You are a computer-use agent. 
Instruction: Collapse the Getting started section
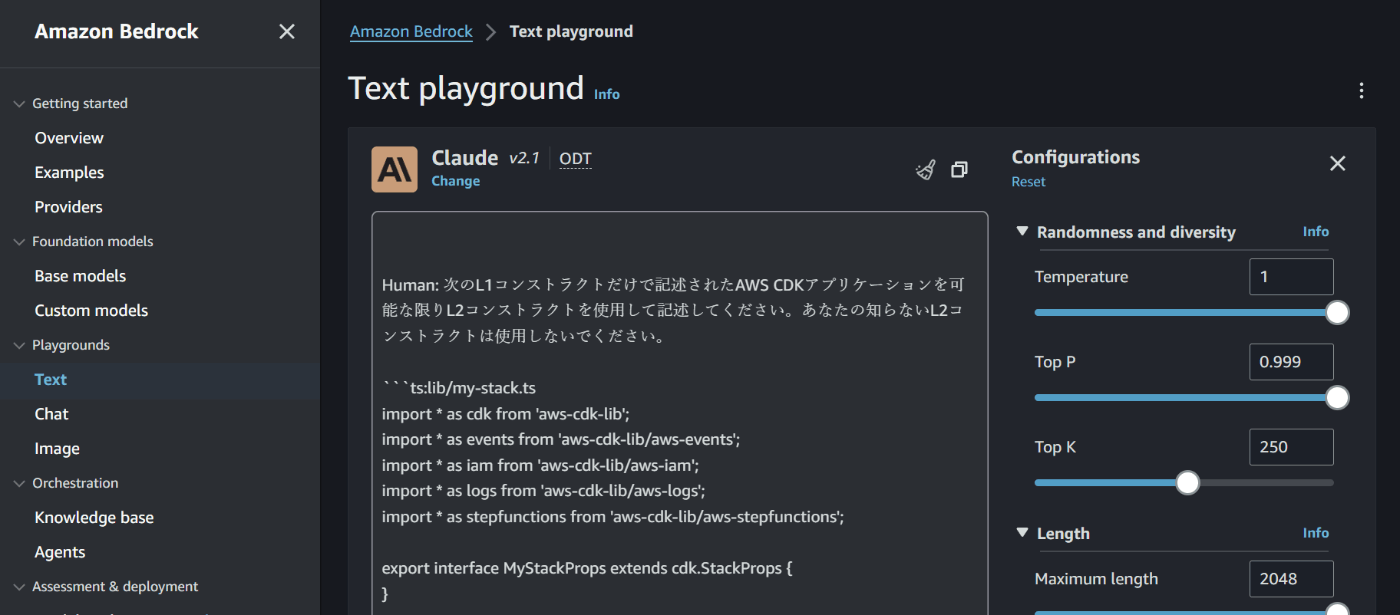point(19,104)
